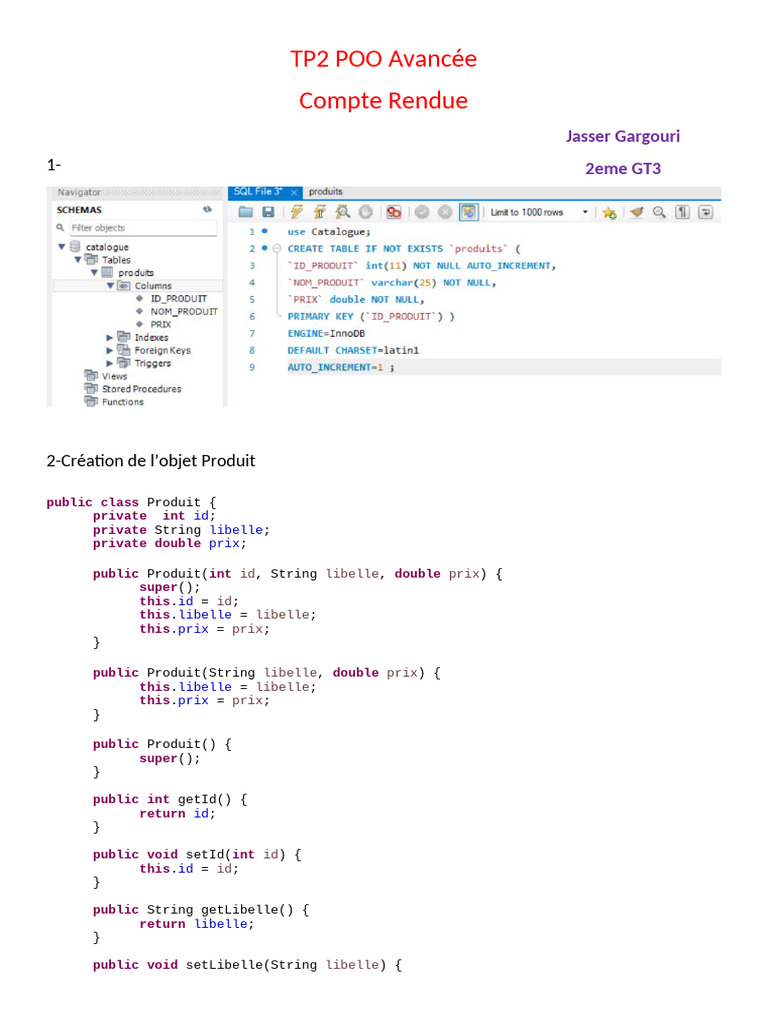
Task: Click the Rollback cross icon
Action: [x=445, y=212]
